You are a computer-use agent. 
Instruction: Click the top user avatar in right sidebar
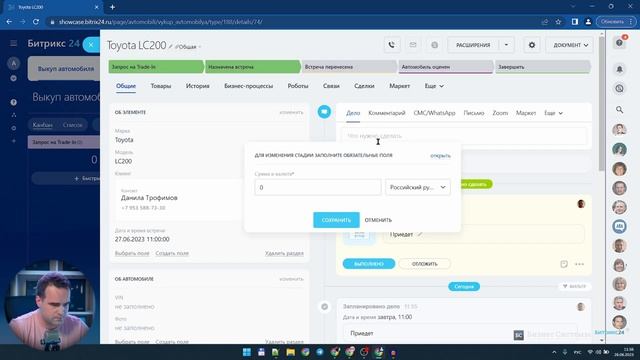(x=619, y=130)
